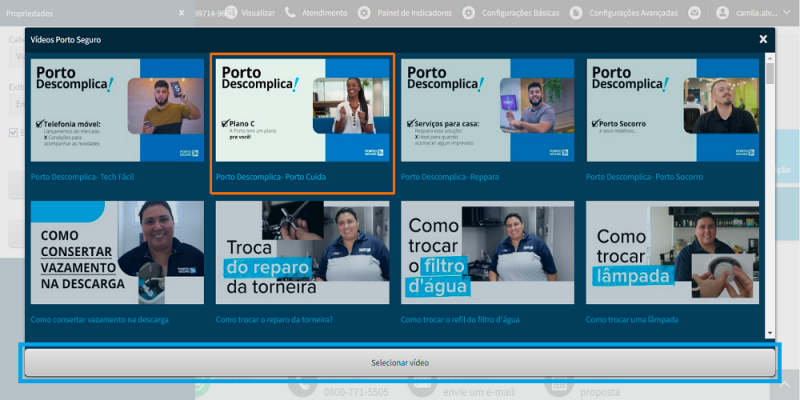This screenshot has height=400, width=800.
Task: Click the Selecionar vídeo button
Action: 400,363
